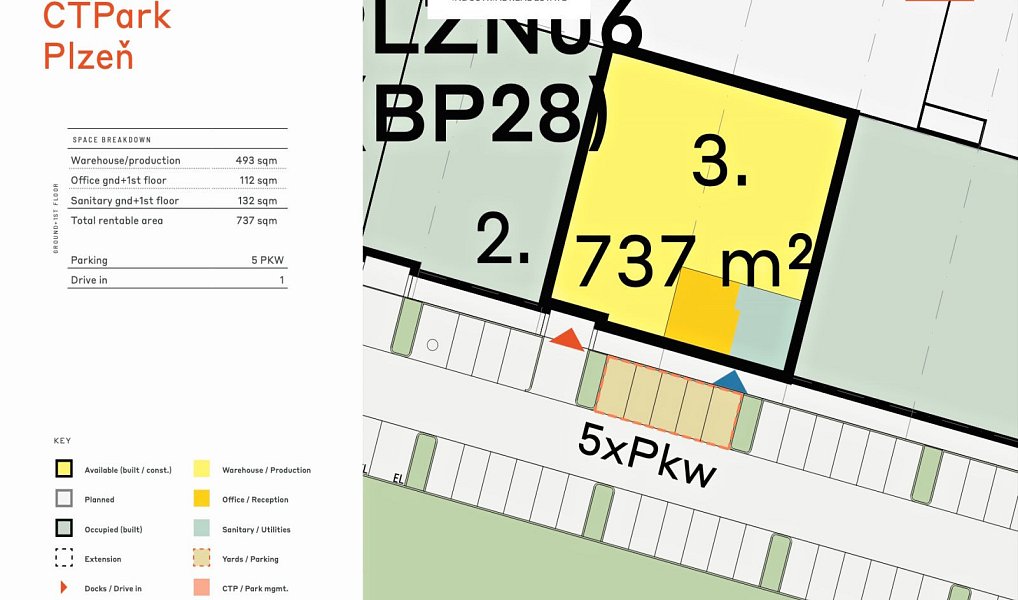Click the 132 sqm value
Image resolution: width=1018 pixels, height=600 pixels.
[x=258, y=201]
